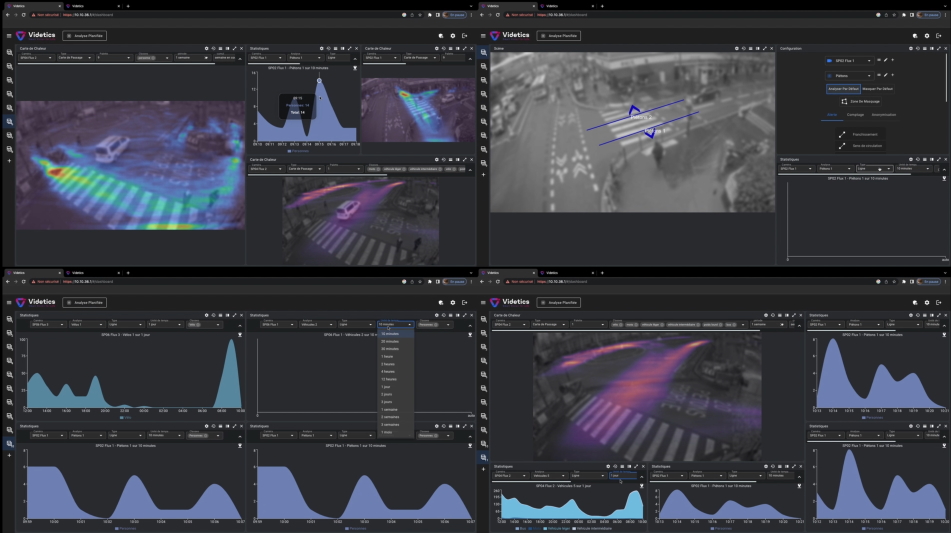Add new analysis with plus beside Piétons
The width and height of the screenshot is (951, 533).
[x=892, y=75]
